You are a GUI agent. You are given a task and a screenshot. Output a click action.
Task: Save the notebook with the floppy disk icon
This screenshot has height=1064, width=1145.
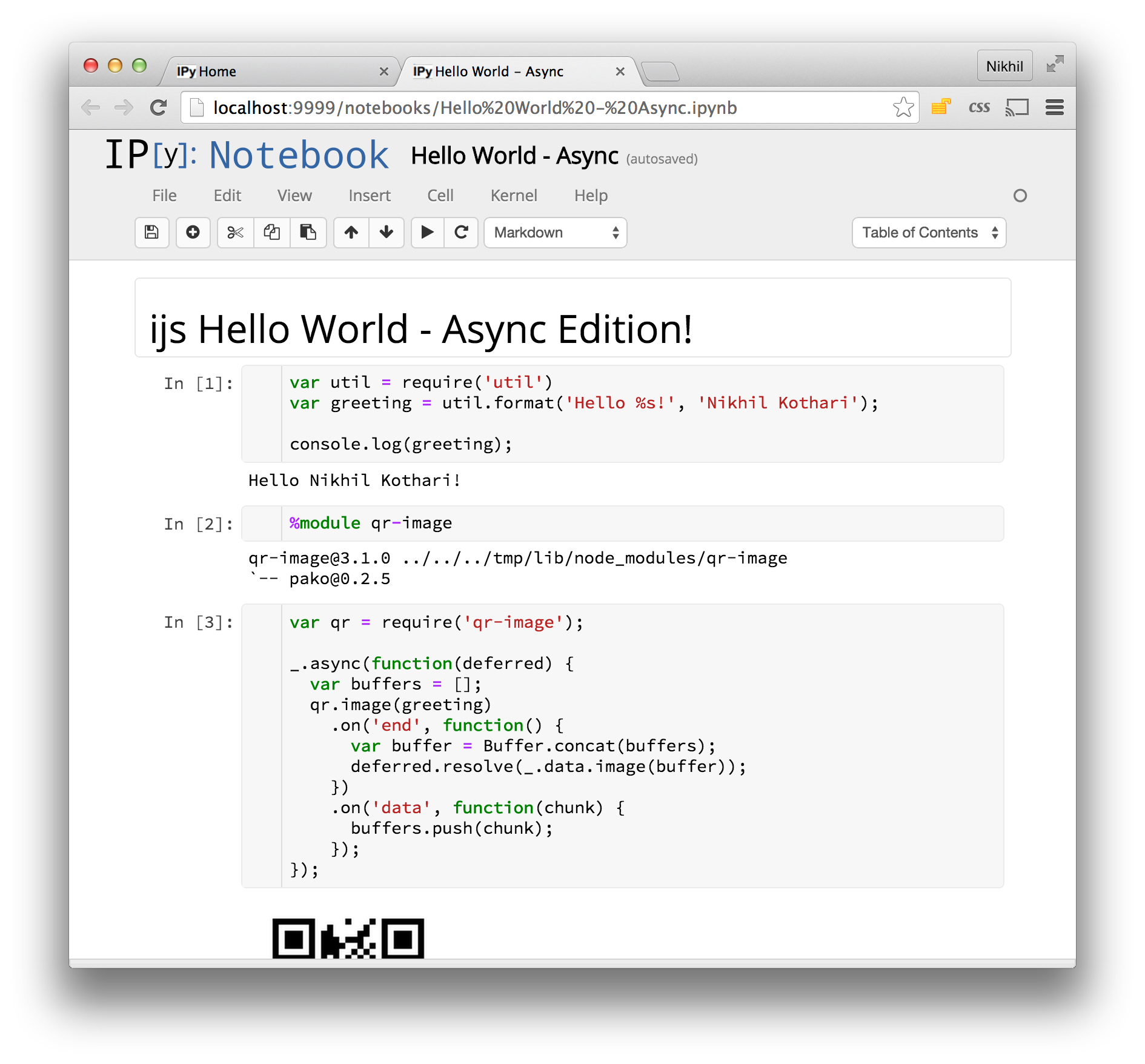click(151, 232)
